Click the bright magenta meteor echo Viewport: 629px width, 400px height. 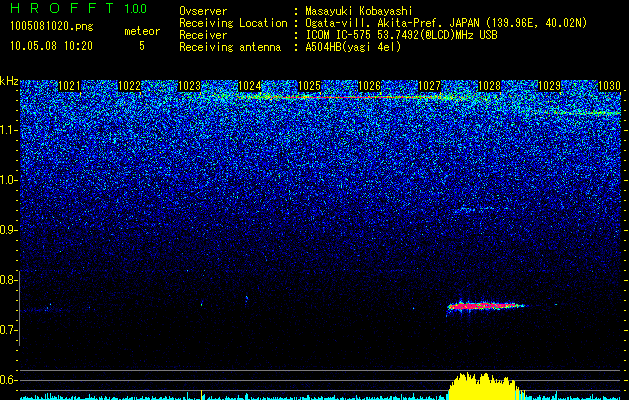[485, 307]
